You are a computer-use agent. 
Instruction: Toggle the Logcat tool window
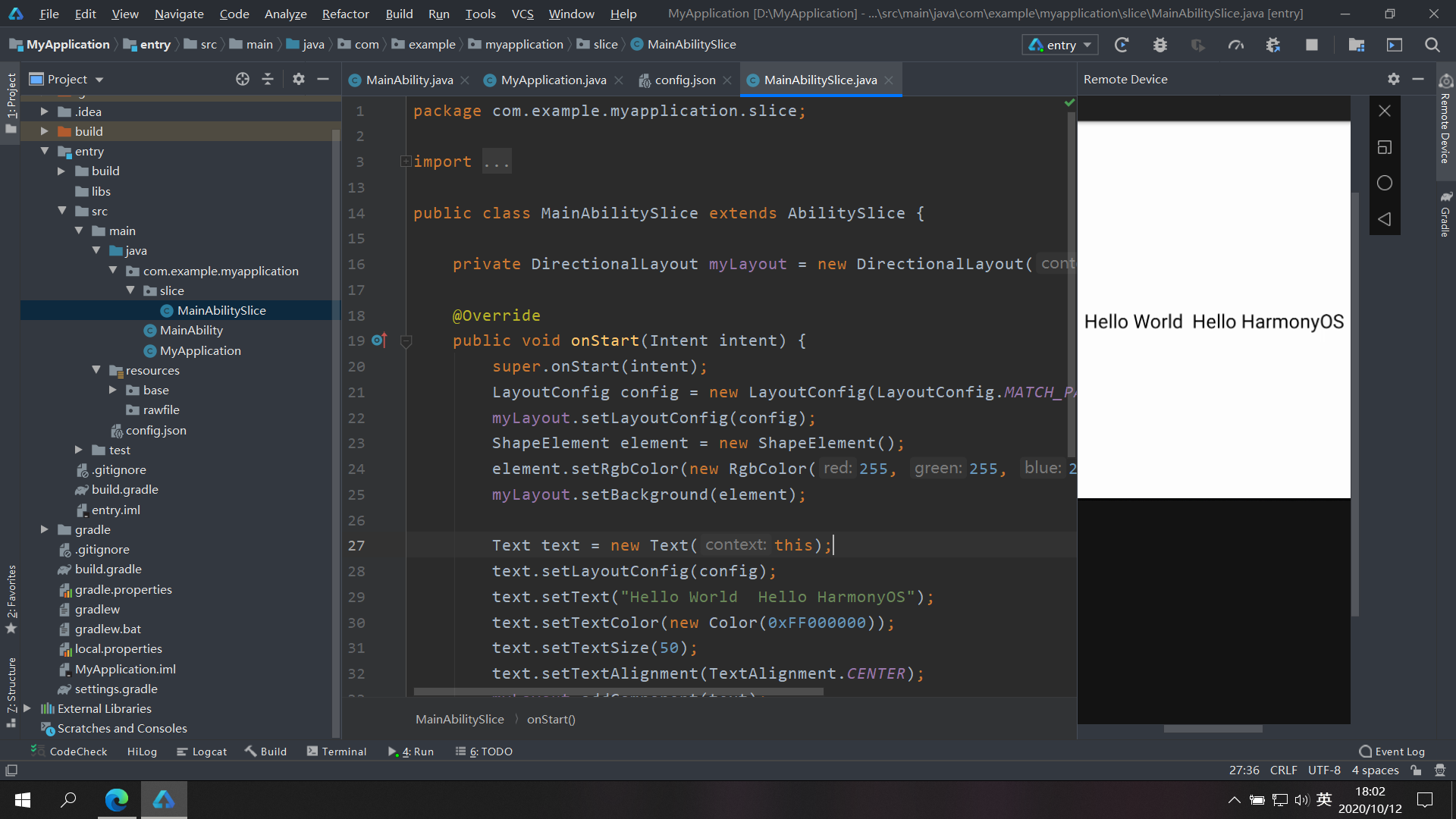[x=202, y=752]
